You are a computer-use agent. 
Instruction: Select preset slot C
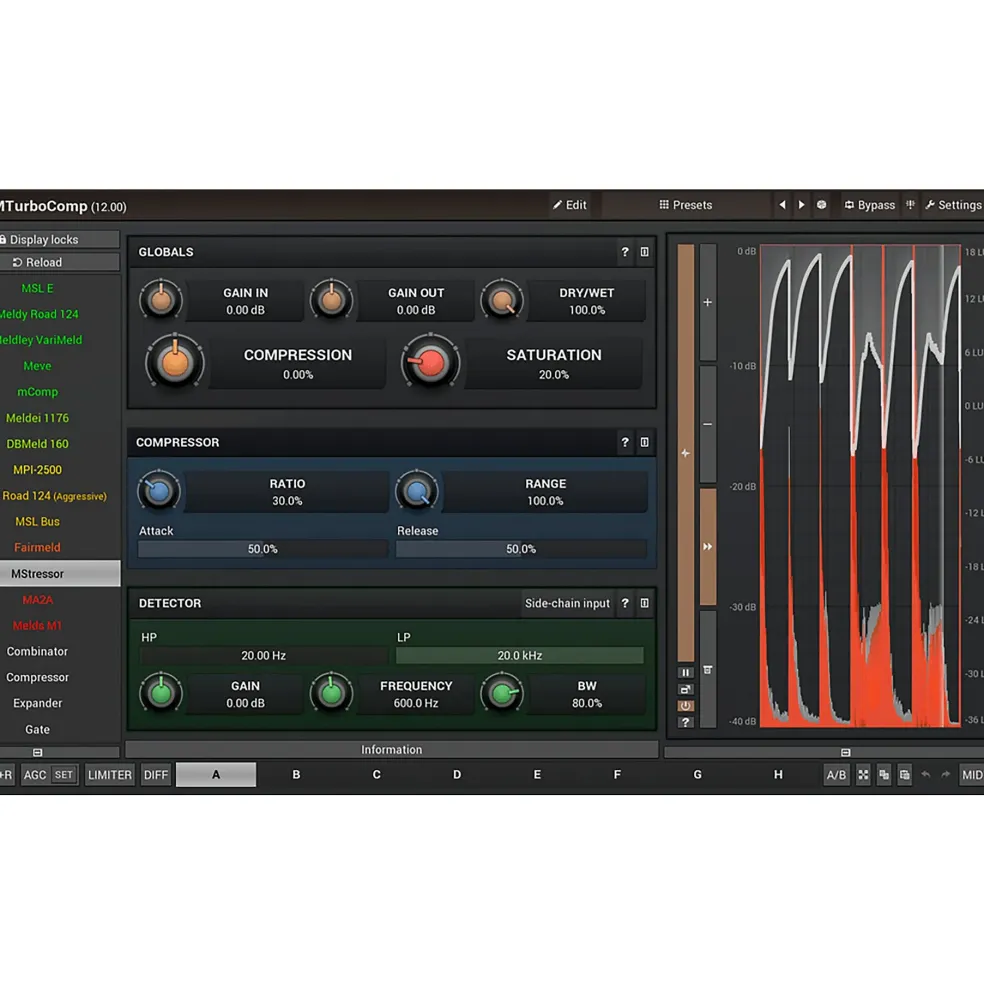[376, 775]
